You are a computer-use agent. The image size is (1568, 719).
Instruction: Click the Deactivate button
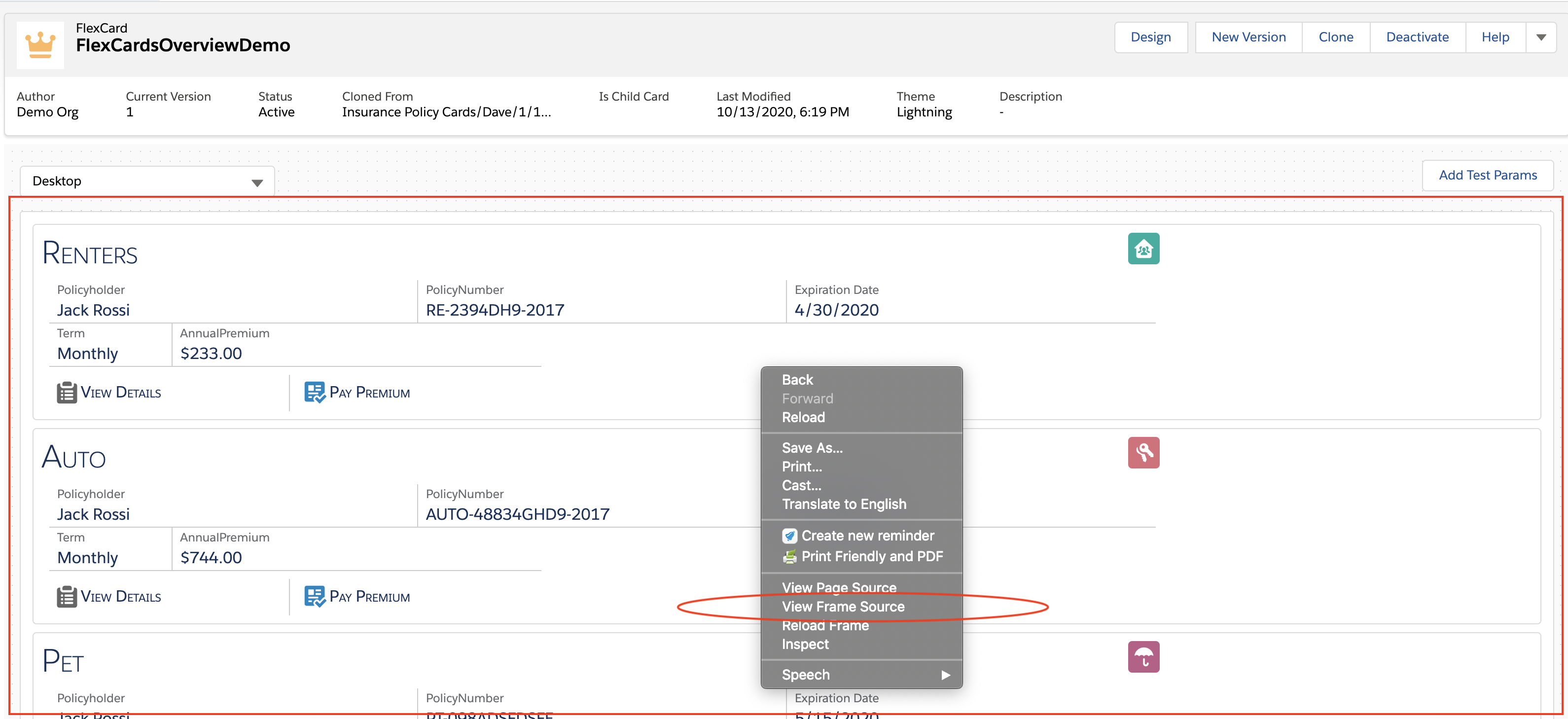click(x=1417, y=36)
